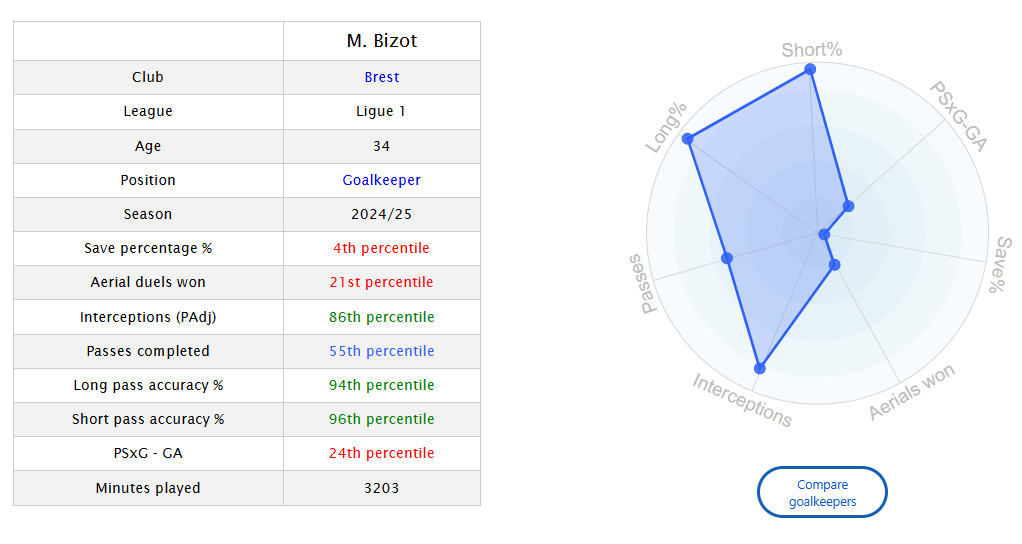
Task: Select the Aerials won data point
Action: click(834, 265)
